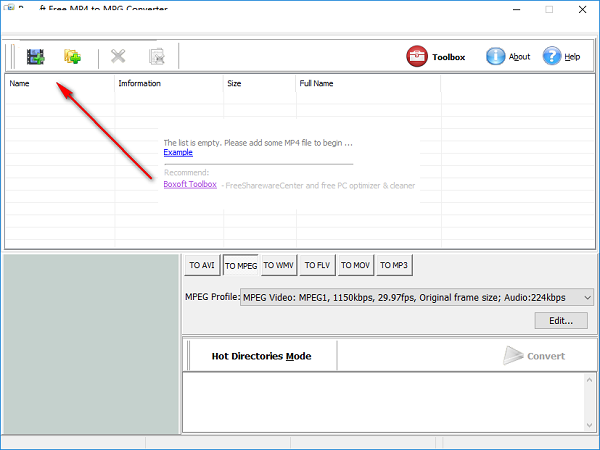Click the Information column header
Screen dimensions: 600x450
[x=169, y=83]
